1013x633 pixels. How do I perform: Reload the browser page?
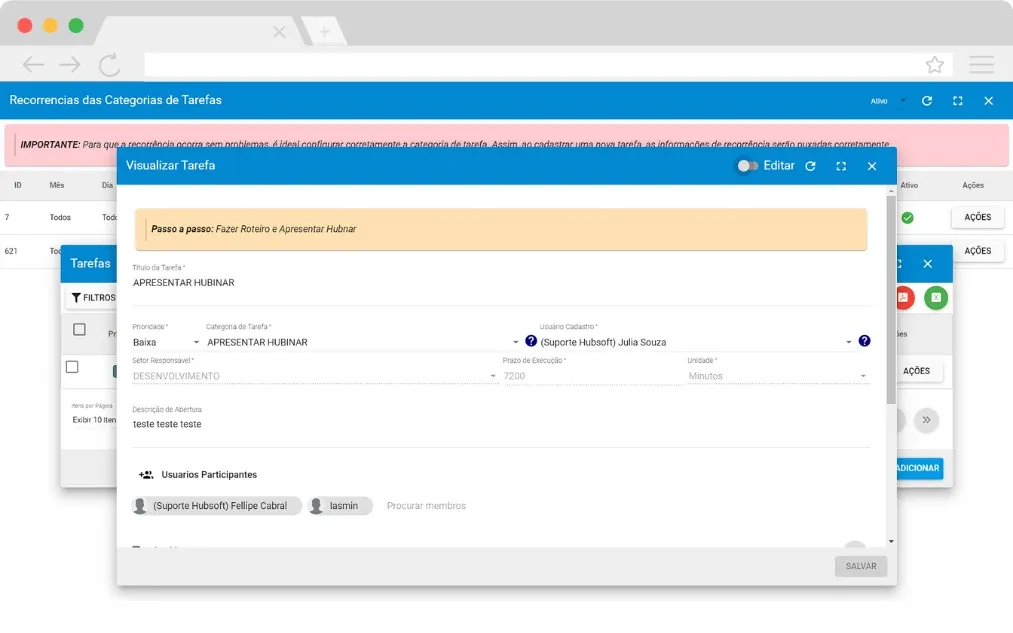109,65
